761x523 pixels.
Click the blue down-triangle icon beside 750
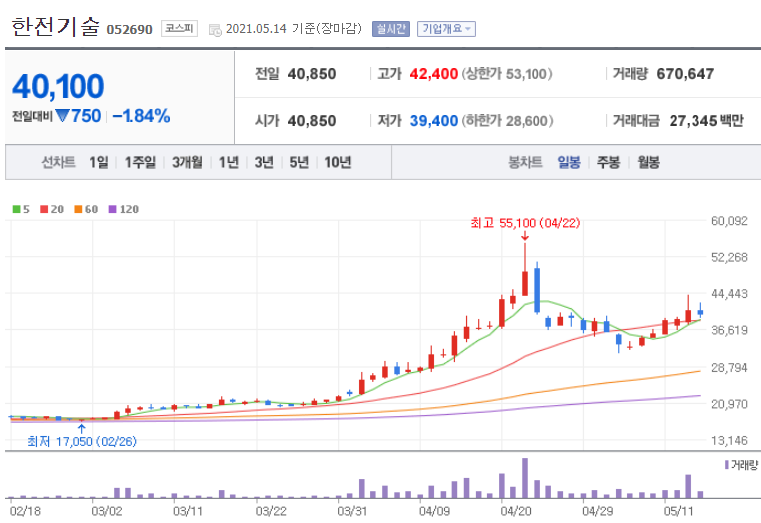[x=63, y=115]
